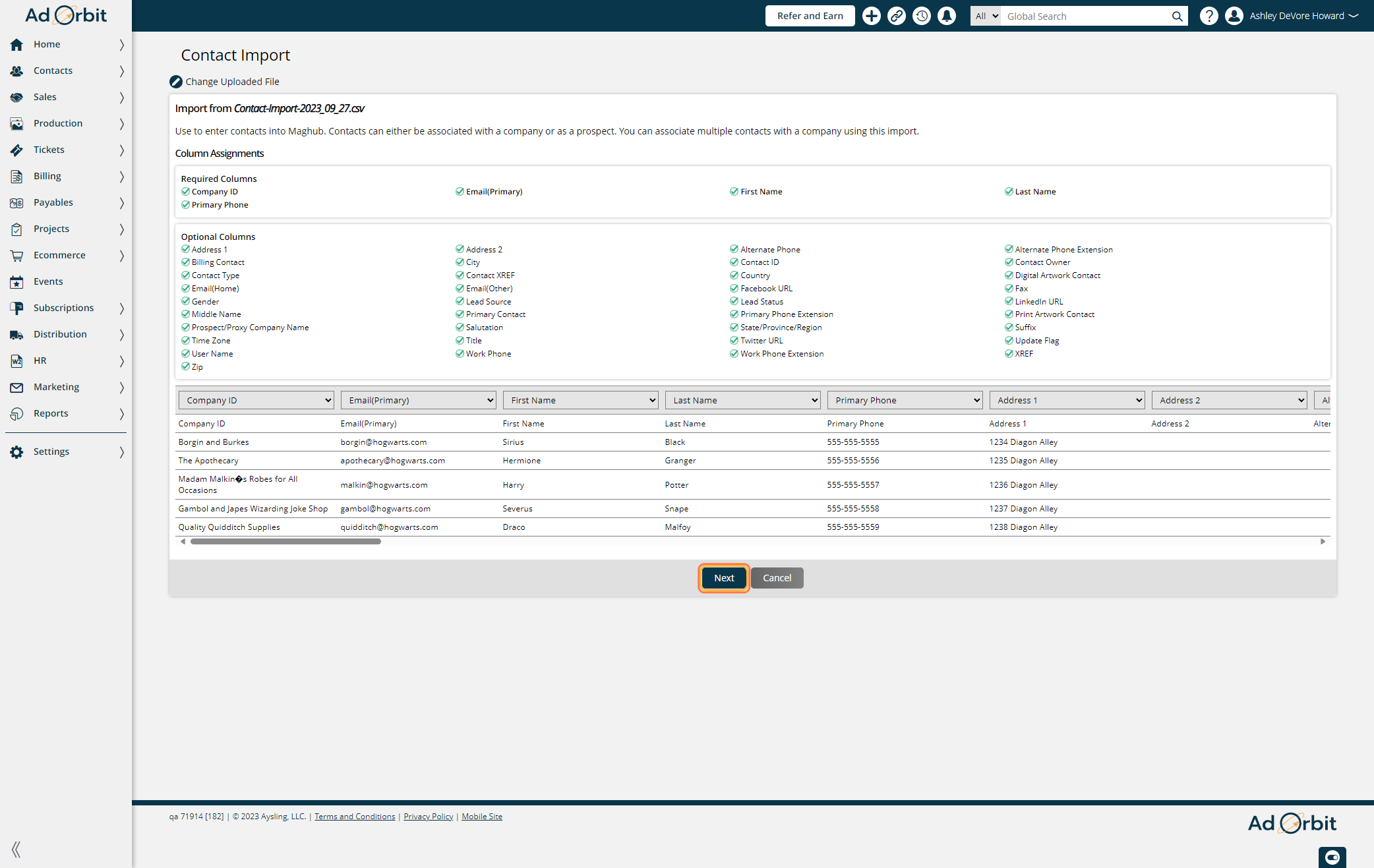Click the Marketing envelope icon
1374x868 pixels.
pos(16,388)
